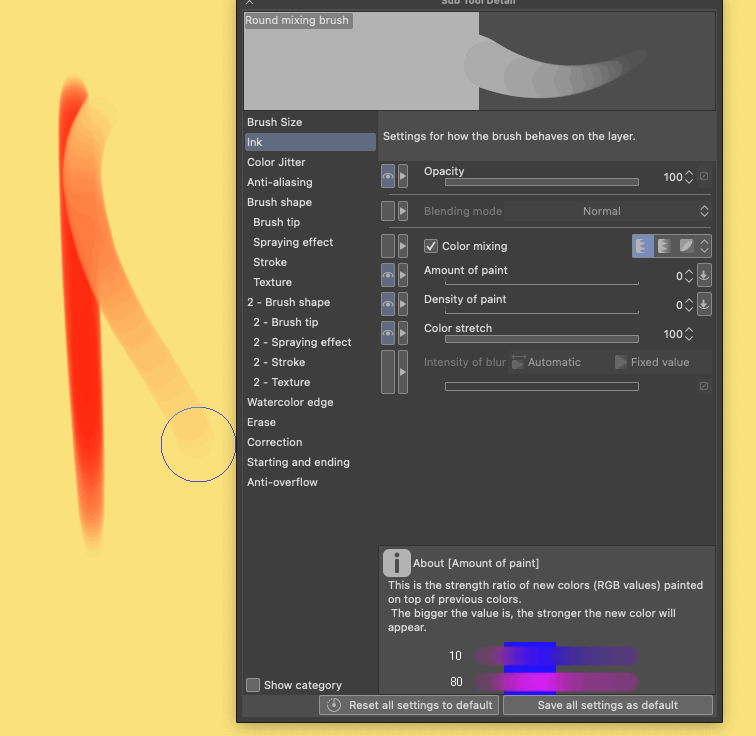Open the Color mixing mode stepper arrows
The image size is (756, 736).
704,246
